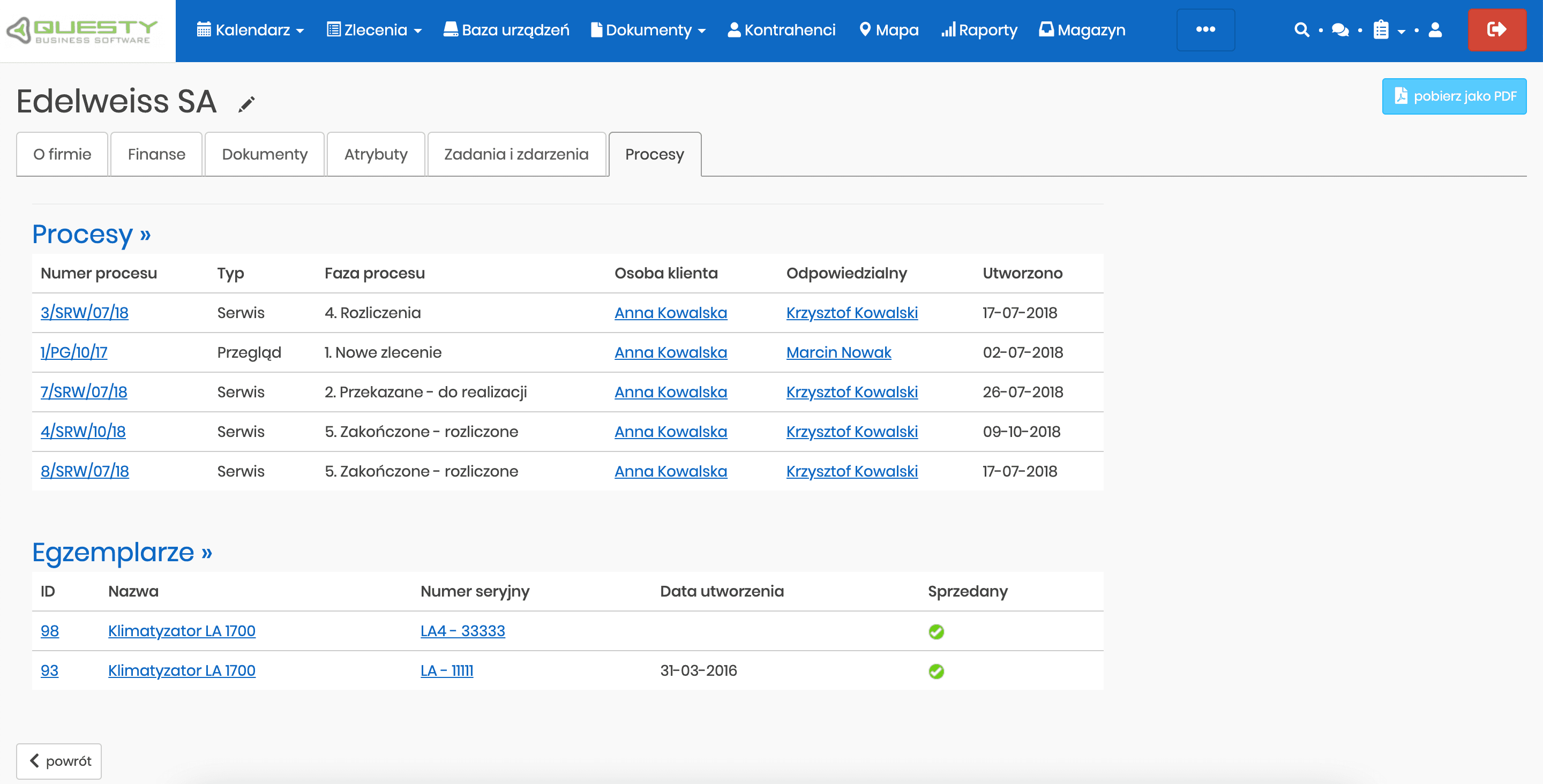Expand the Kalendarz dropdown menu
Screen dimensions: 1543x784
pos(250,30)
